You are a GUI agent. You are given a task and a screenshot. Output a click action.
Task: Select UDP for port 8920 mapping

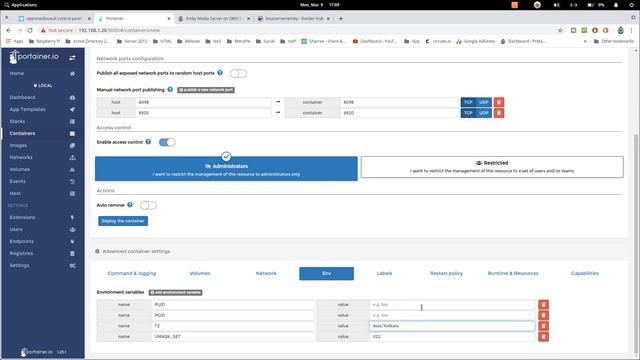point(484,113)
